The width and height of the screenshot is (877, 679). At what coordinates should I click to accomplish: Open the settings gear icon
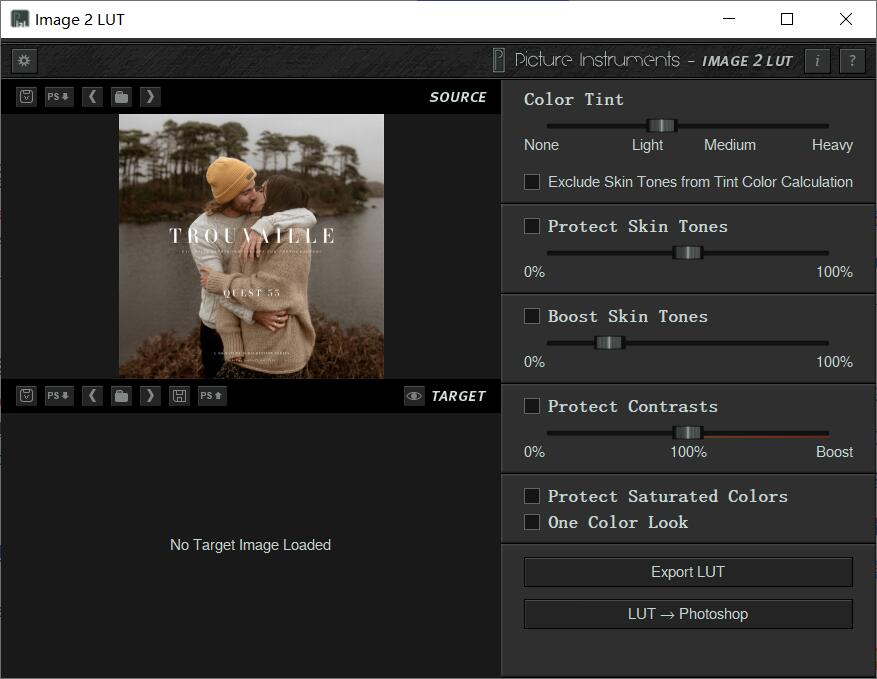24,61
